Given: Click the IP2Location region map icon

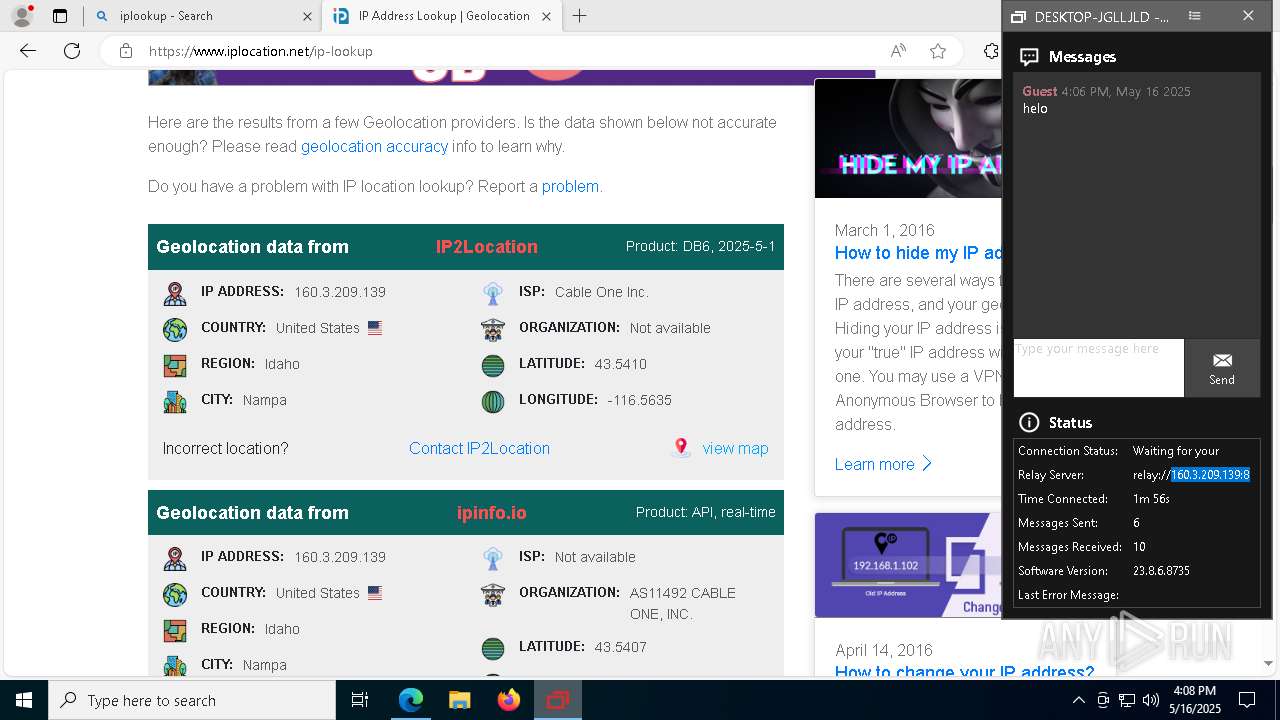Looking at the screenshot, I should pyautogui.click(x=175, y=365).
